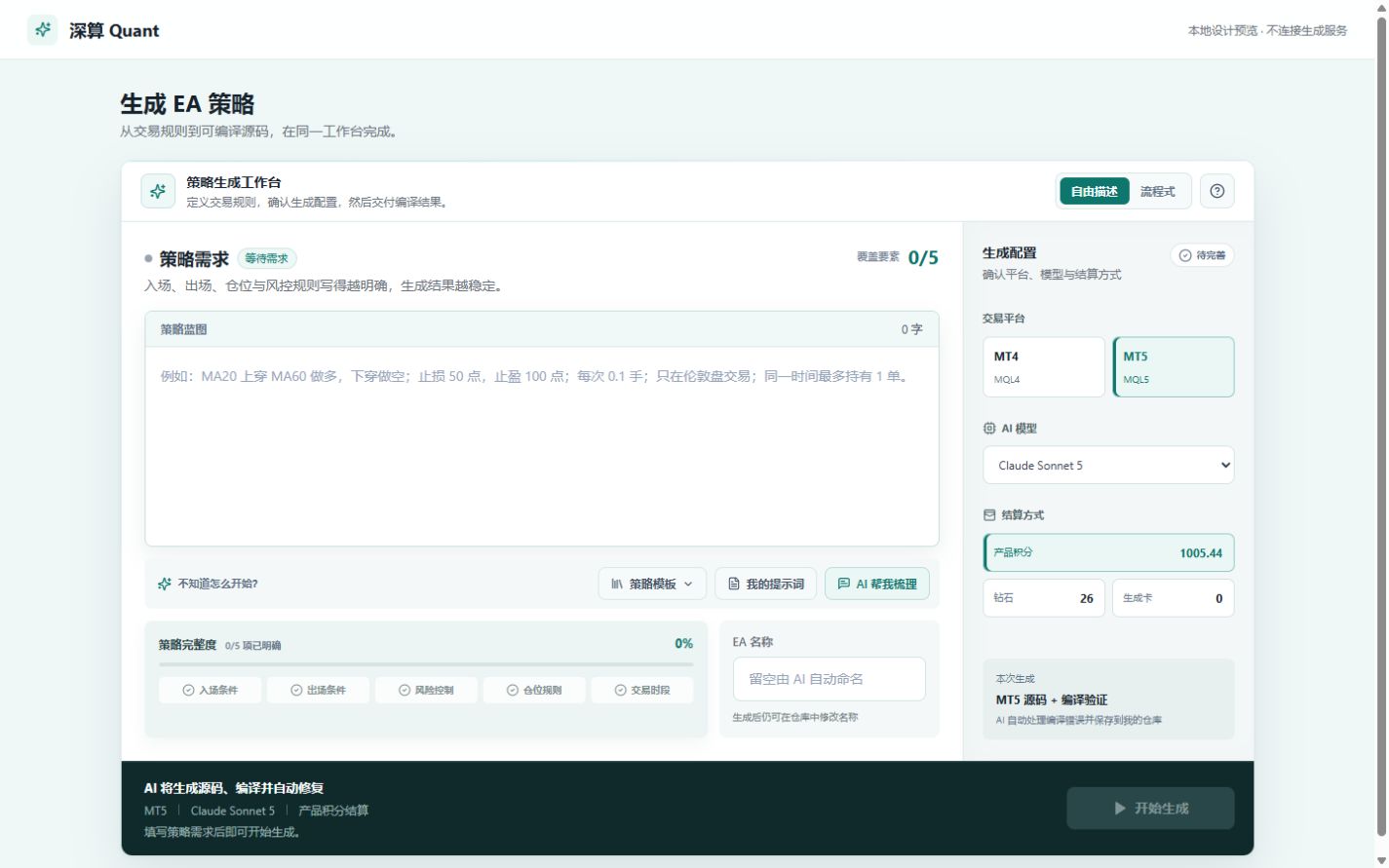The width and height of the screenshot is (1389, 868).
Task: Click the 0/5 项已明确 label
Action: (x=252, y=646)
